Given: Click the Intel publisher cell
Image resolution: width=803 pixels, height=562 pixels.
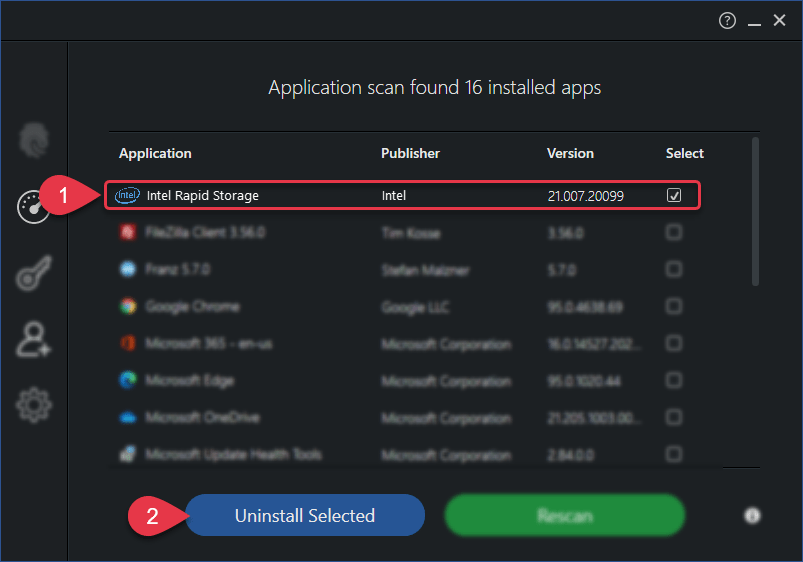Looking at the screenshot, I should point(394,195).
